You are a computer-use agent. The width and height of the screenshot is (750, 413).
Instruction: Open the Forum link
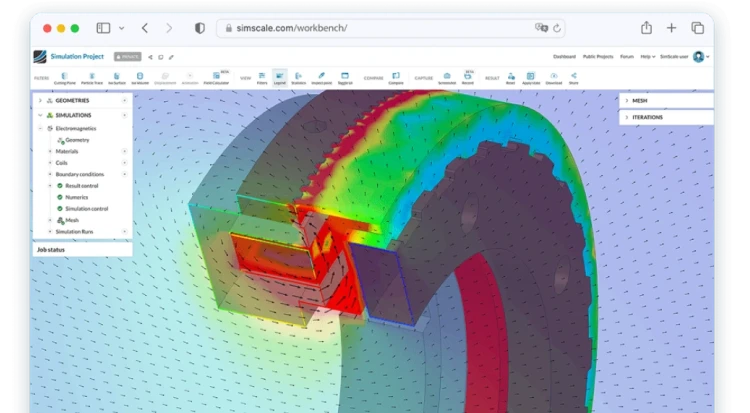[x=627, y=56]
